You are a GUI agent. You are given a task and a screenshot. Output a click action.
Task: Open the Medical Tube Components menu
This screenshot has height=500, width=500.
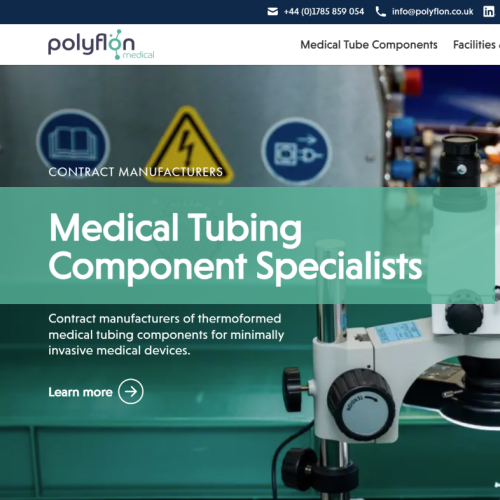(x=369, y=45)
